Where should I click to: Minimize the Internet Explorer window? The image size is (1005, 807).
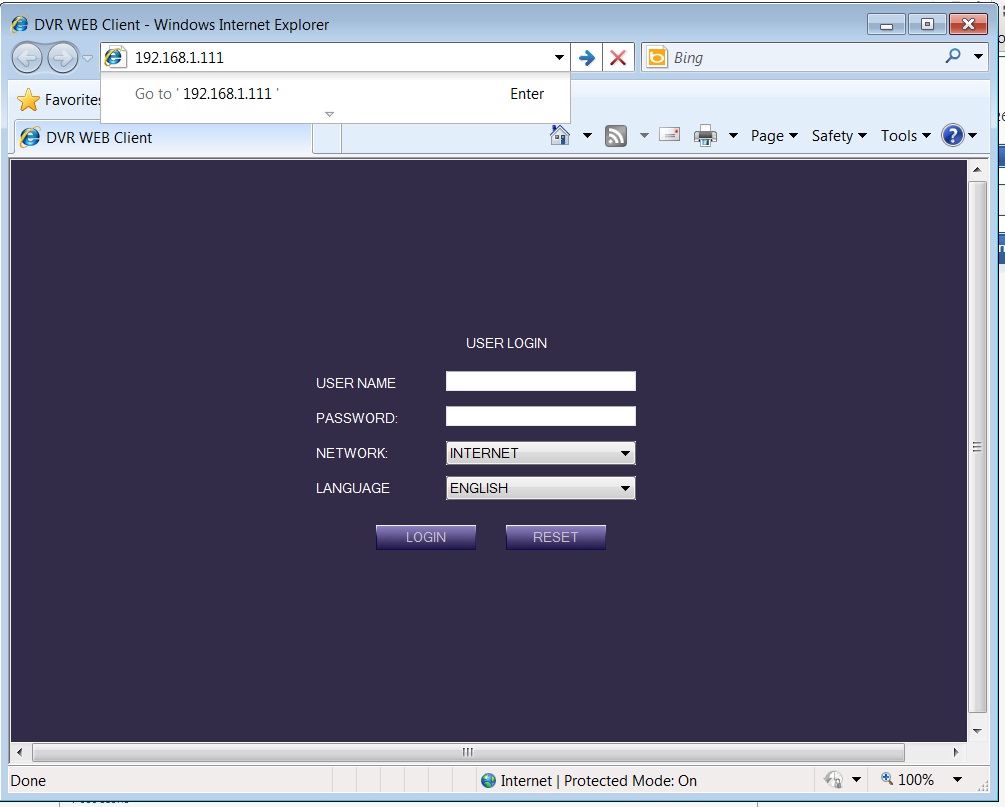click(x=886, y=25)
